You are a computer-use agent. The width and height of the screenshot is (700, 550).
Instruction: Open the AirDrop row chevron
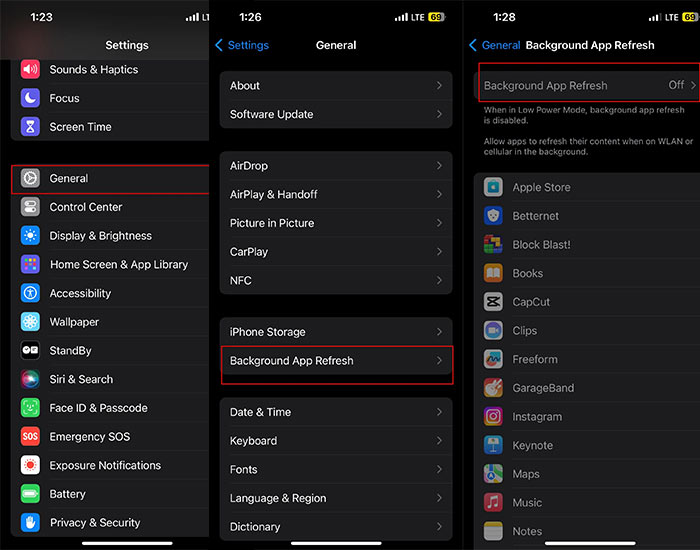click(x=439, y=166)
